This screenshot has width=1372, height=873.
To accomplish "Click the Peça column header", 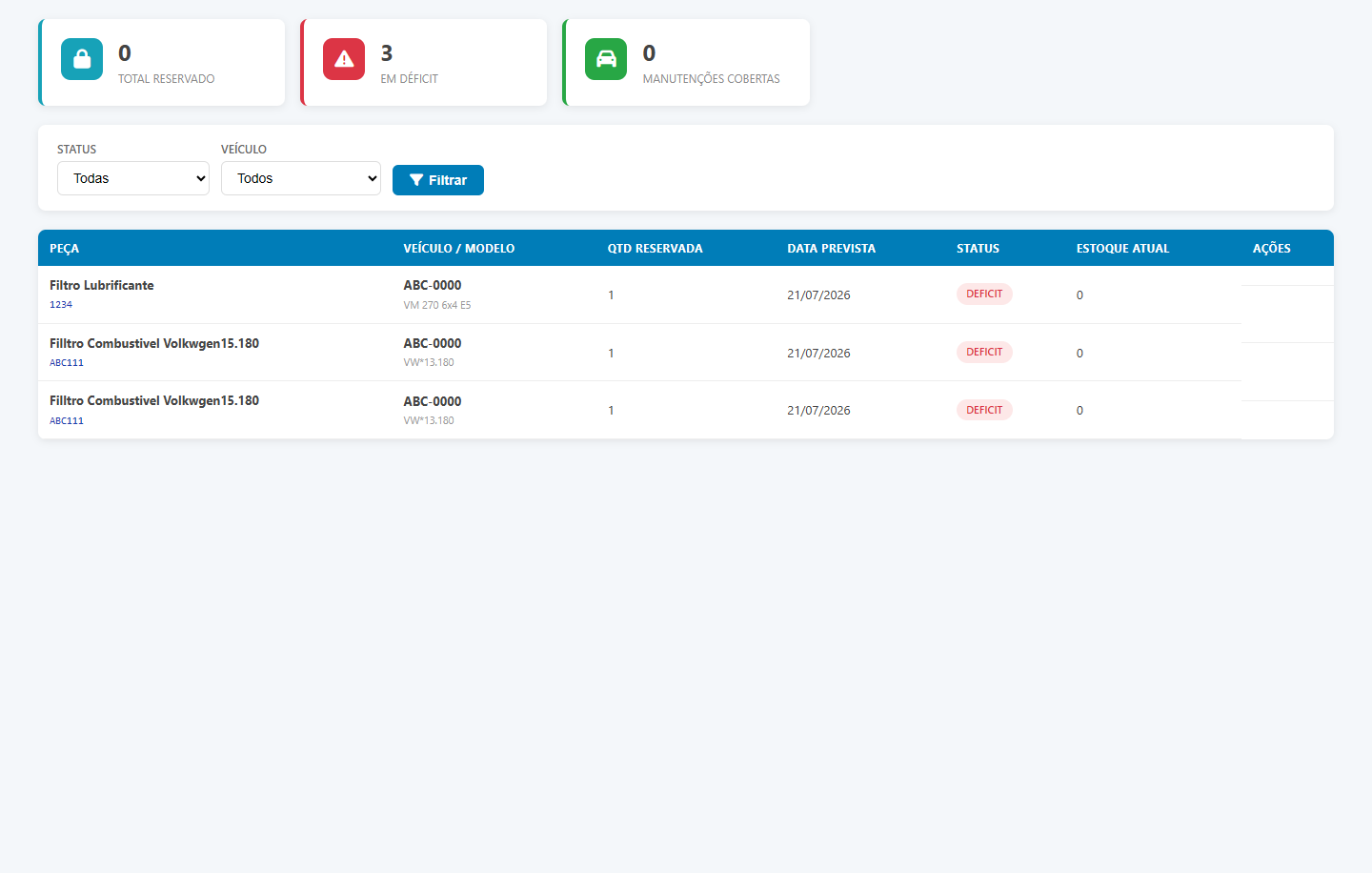I will [x=64, y=248].
